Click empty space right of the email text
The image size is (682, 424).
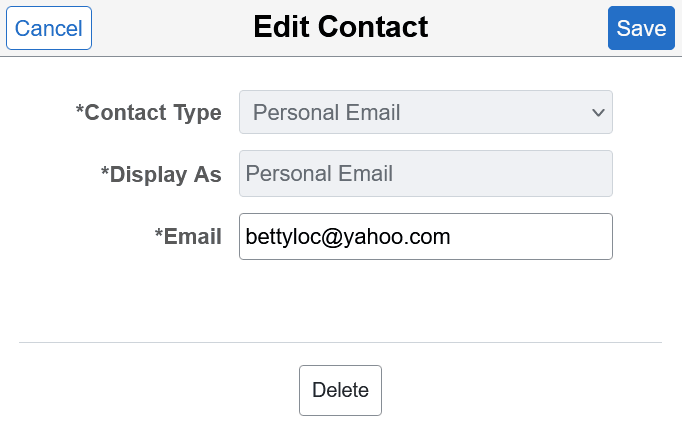530,237
